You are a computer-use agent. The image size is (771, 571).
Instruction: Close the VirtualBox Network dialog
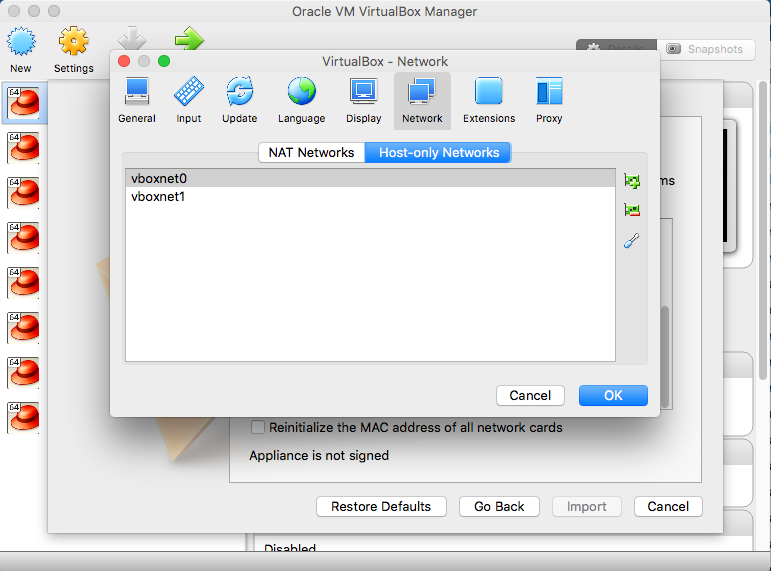pyautogui.click(x=124, y=61)
